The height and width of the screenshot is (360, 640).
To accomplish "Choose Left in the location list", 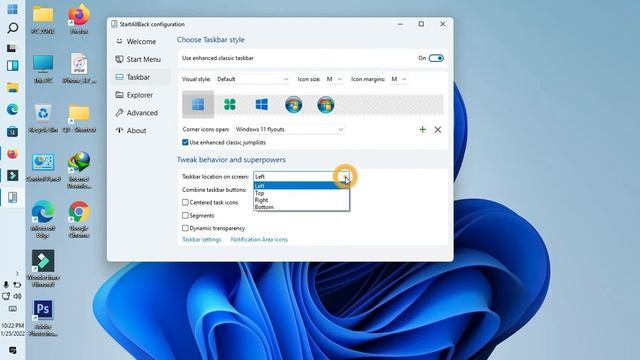I will pyautogui.click(x=302, y=186).
